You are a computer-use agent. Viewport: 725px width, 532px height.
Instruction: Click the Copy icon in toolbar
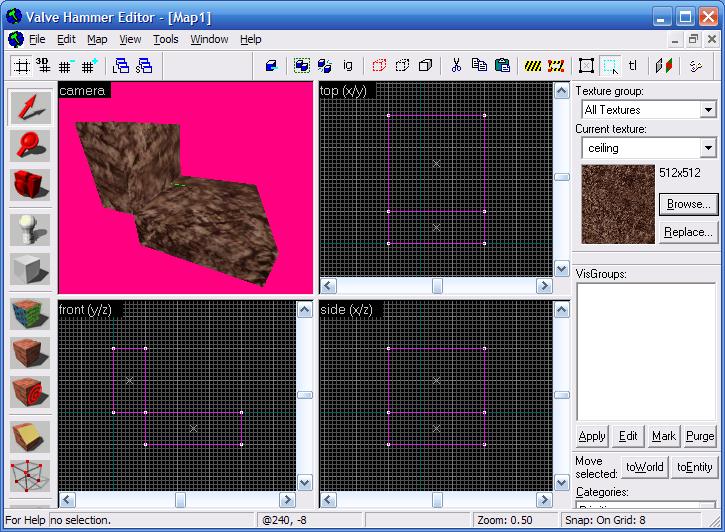[x=479, y=66]
